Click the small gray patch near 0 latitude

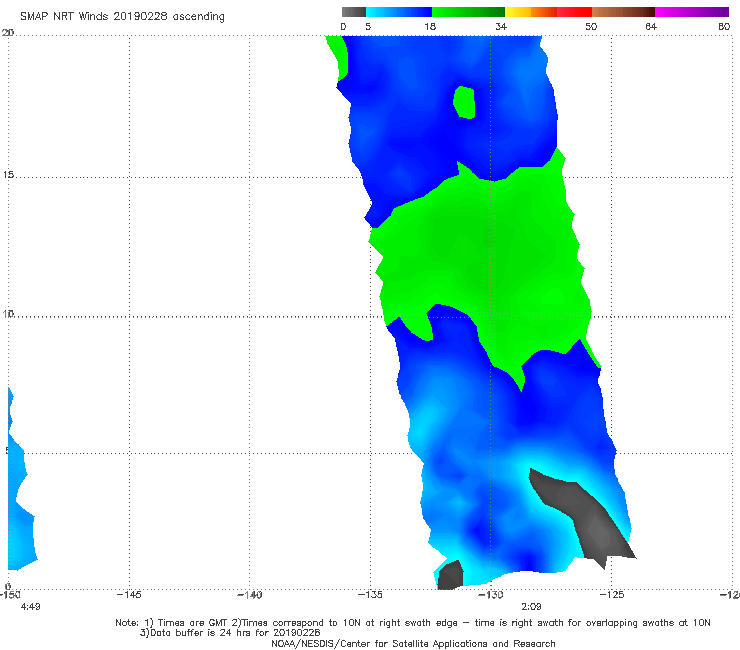[449, 575]
